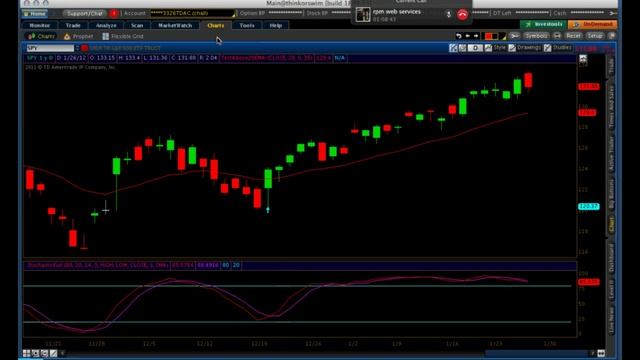Switch to the MarketWatch tab
The height and width of the screenshot is (360, 640).
click(175, 25)
